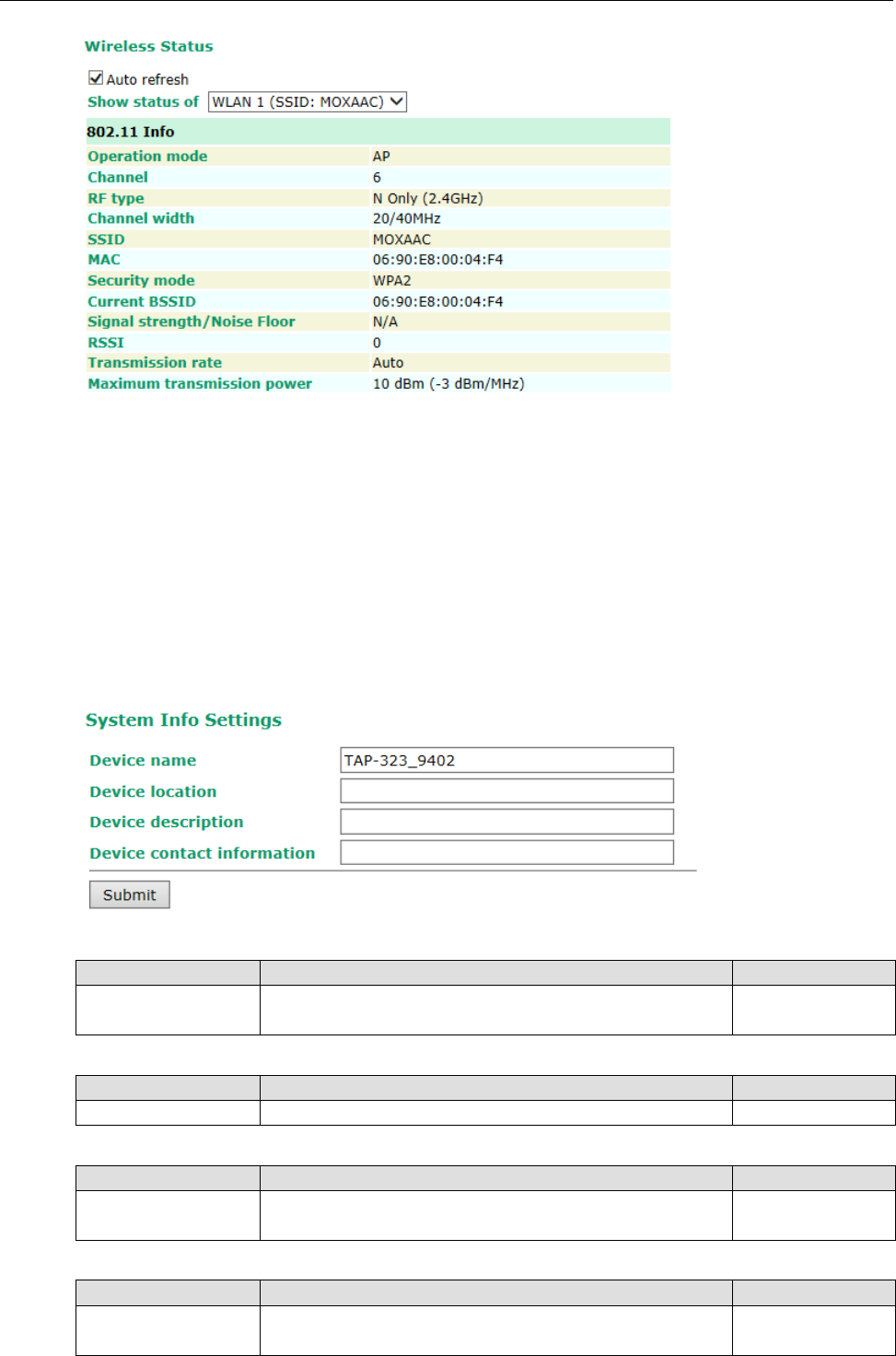Focus the Device location input field
896x1356 pixels.
(x=506, y=791)
